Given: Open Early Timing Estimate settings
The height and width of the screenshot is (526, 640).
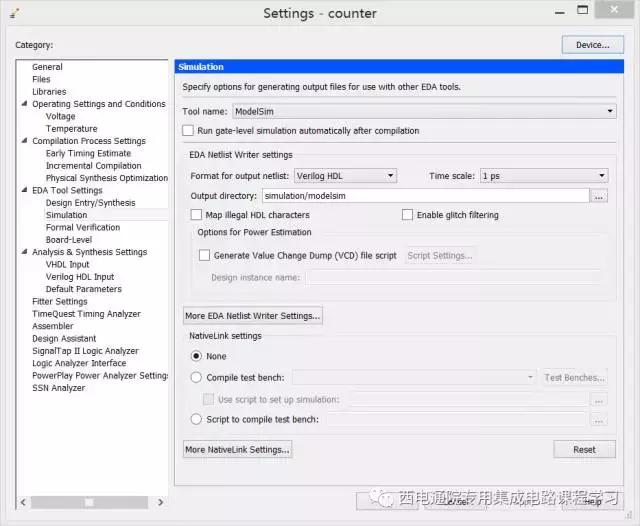Looking at the screenshot, I should (x=88, y=153).
